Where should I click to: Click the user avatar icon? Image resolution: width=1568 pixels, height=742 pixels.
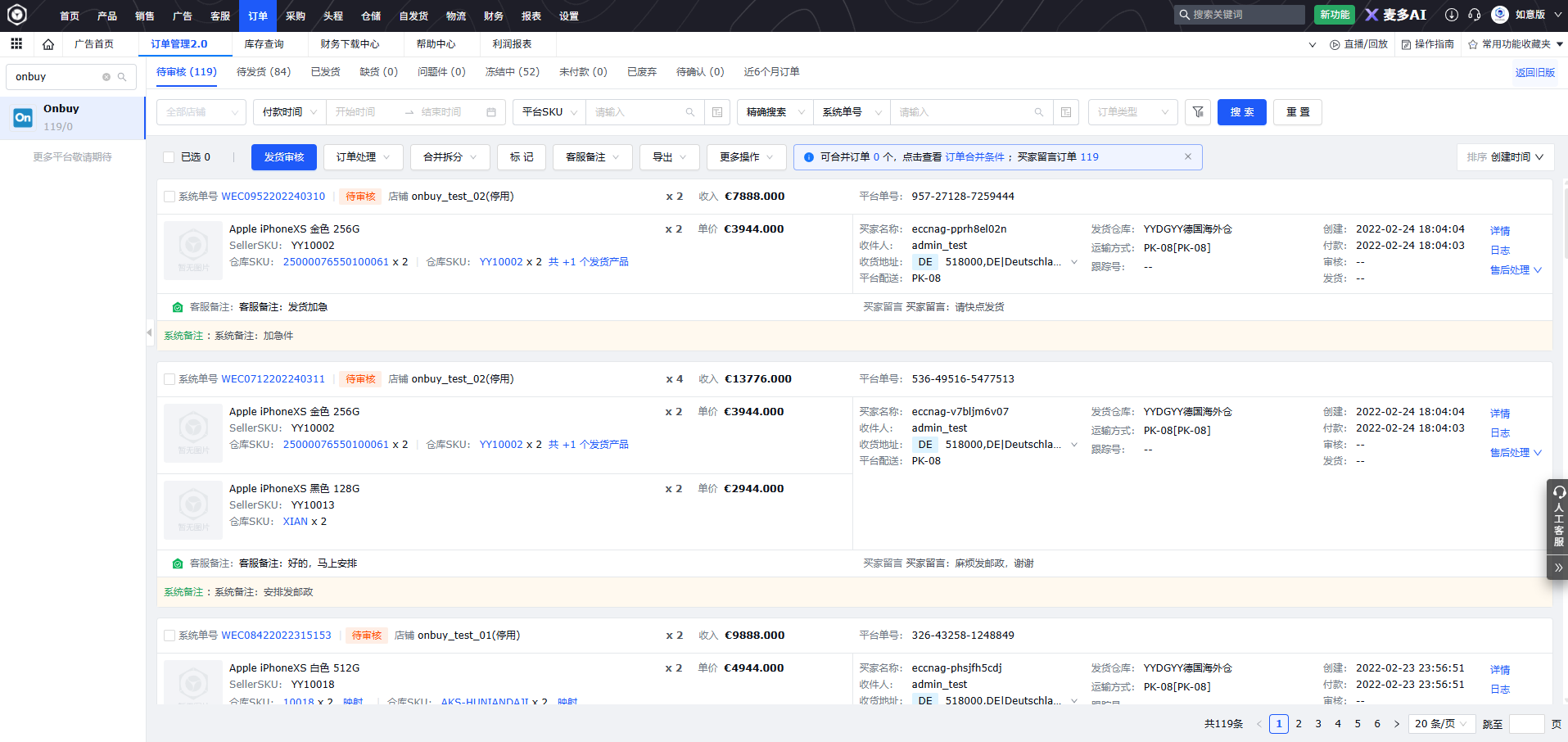(1500, 15)
